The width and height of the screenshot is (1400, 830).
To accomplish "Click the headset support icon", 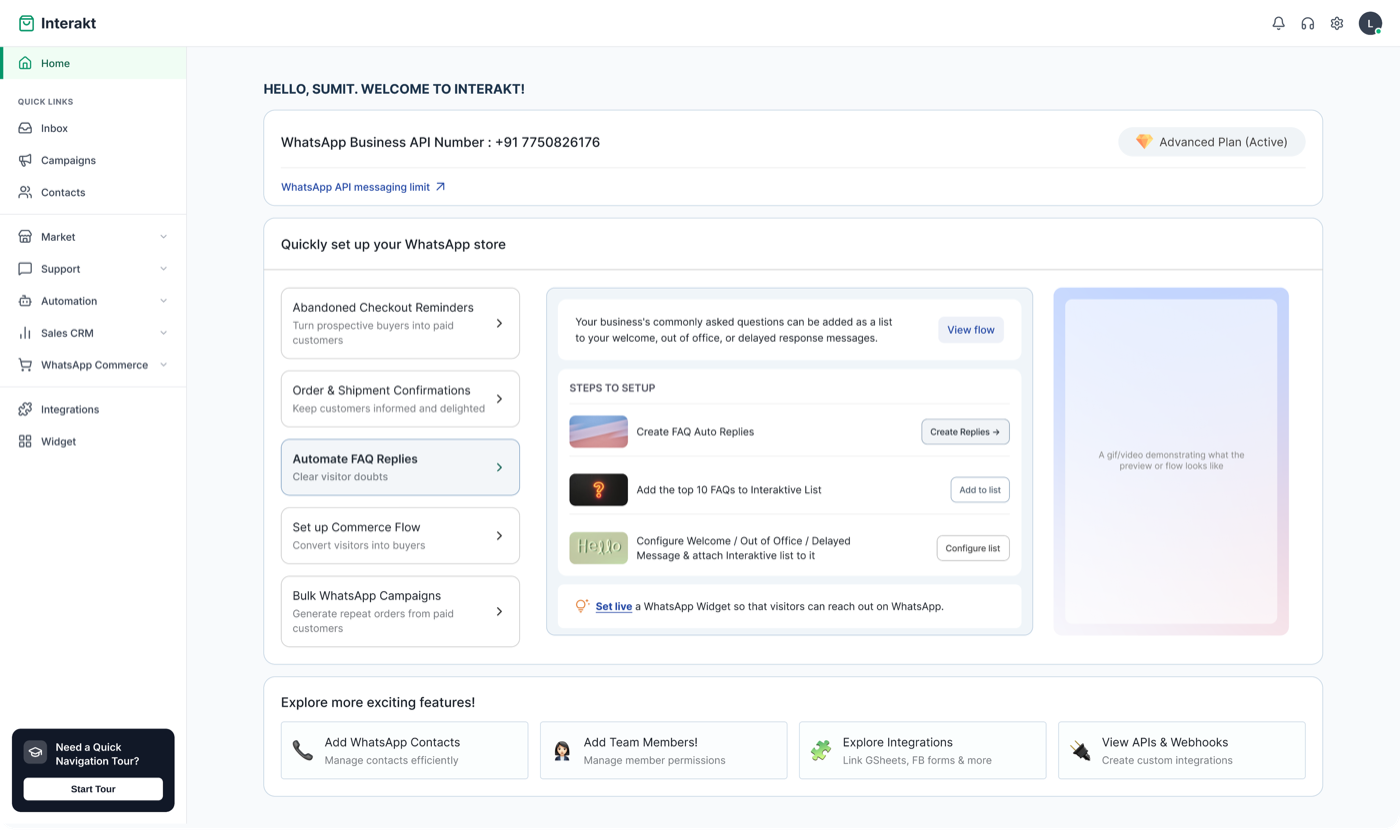I will pos(1307,23).
